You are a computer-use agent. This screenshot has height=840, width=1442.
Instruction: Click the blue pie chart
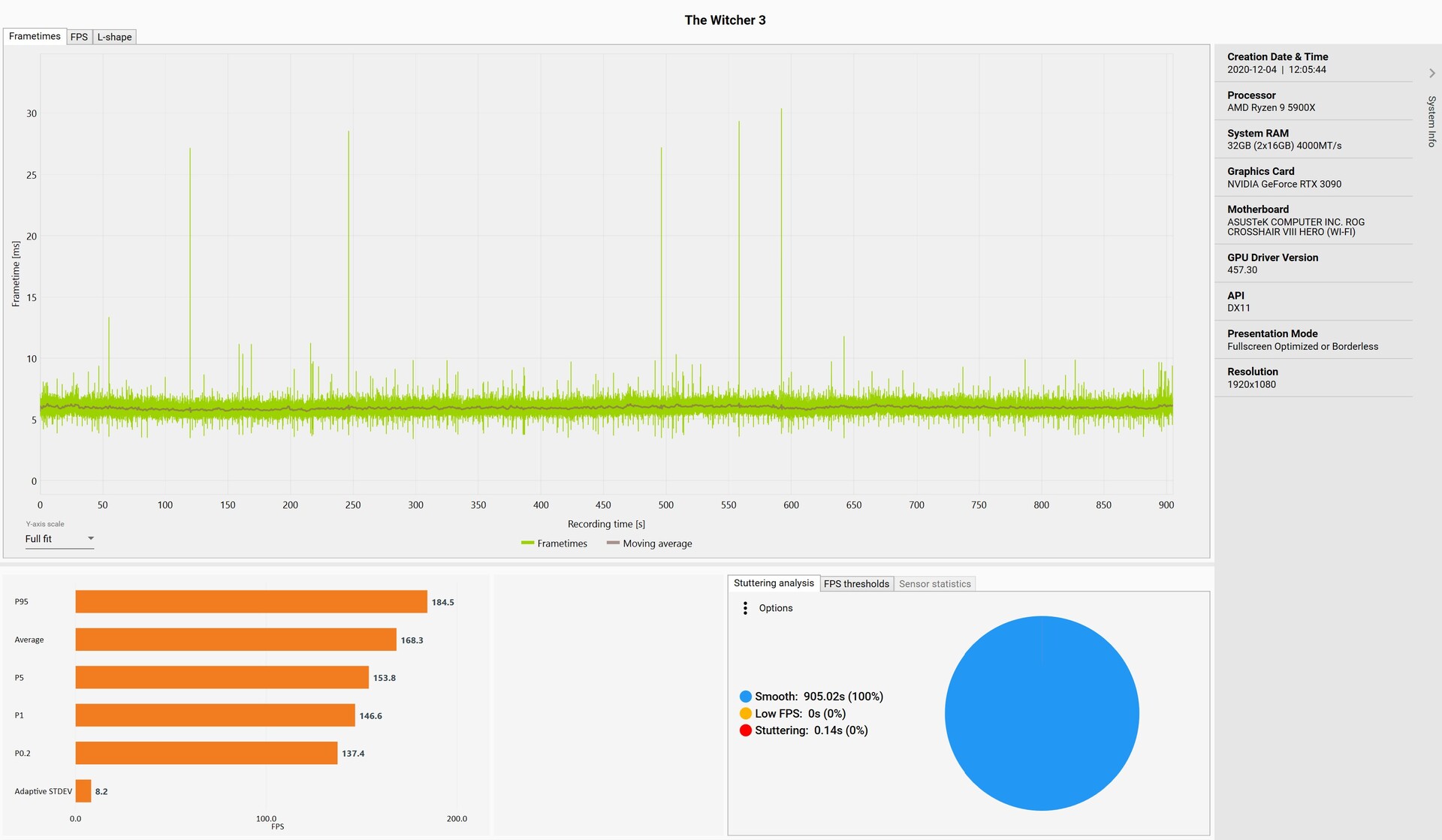pos(1042,713)
